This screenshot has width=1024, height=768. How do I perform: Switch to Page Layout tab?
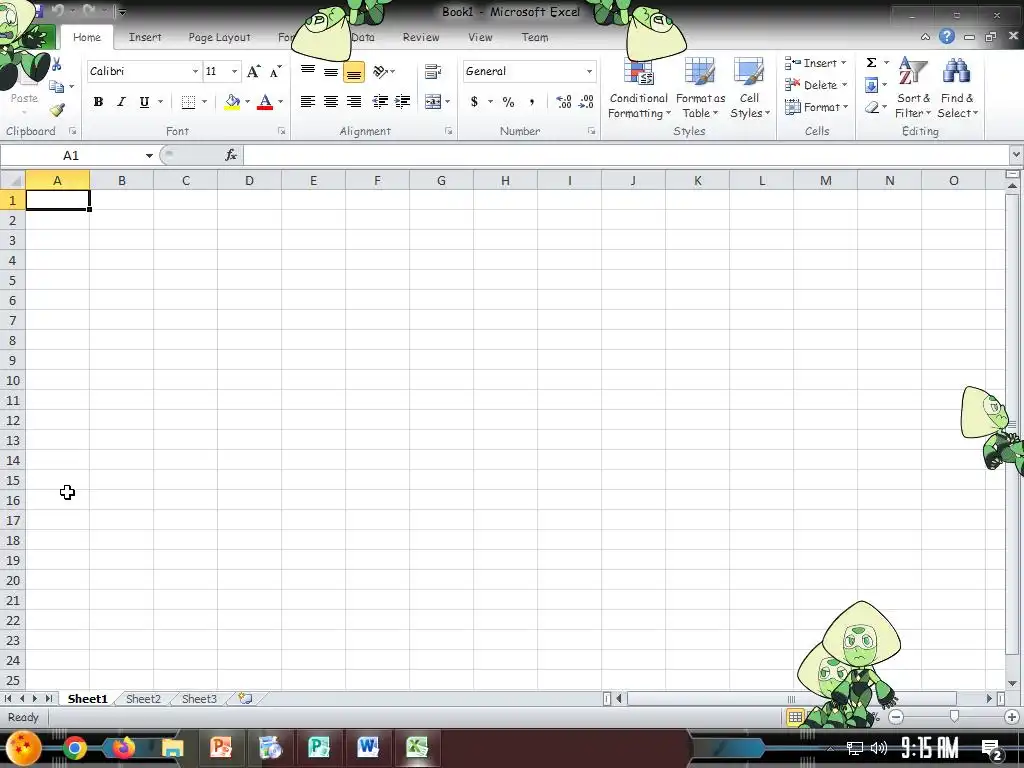219,37
